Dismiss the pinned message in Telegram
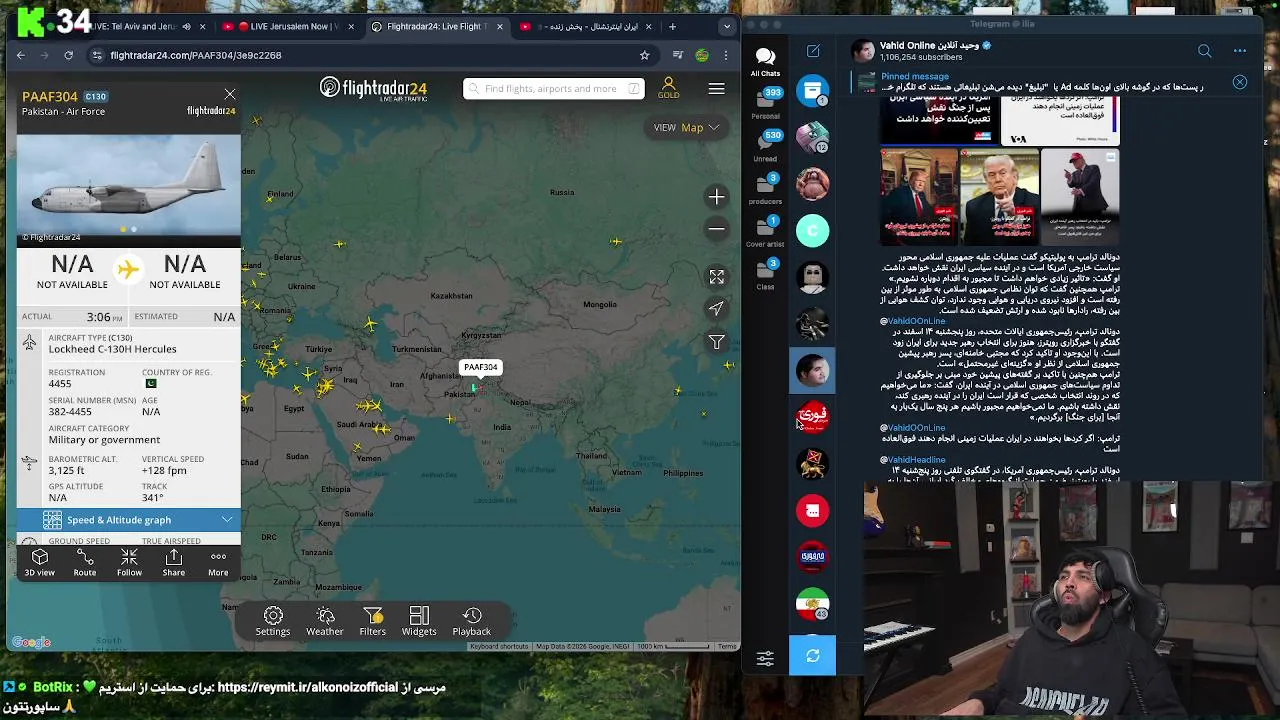 tap(1240, 82)
